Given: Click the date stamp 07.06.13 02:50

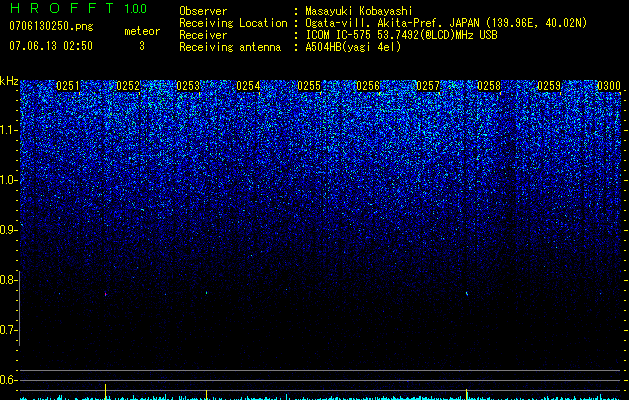Looking at the screenshot, I should pyautogui.click(x=51, y=46).
